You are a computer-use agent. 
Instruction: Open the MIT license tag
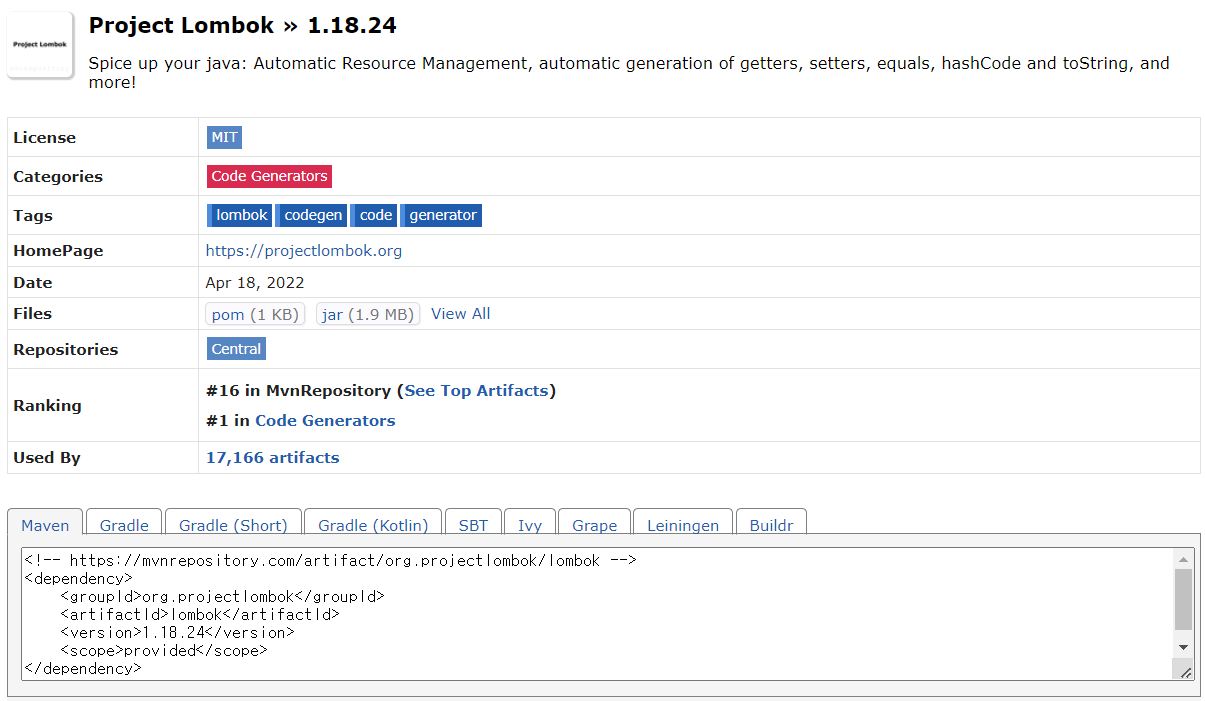tap(224, 138)
